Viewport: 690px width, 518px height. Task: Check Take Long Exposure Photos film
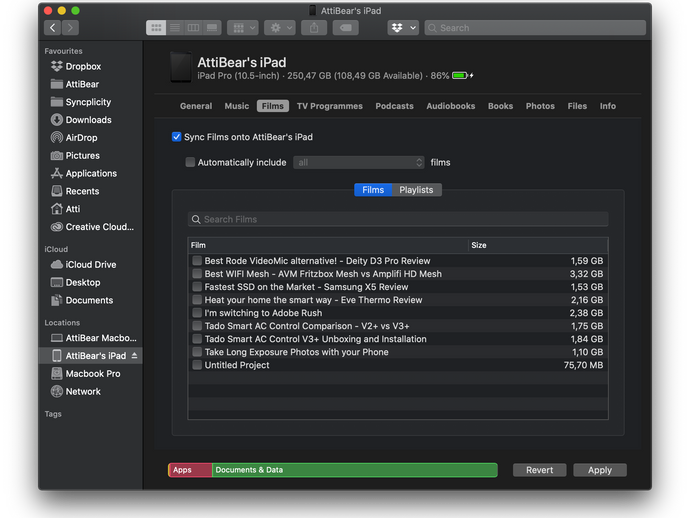click(x=197, y=352)
